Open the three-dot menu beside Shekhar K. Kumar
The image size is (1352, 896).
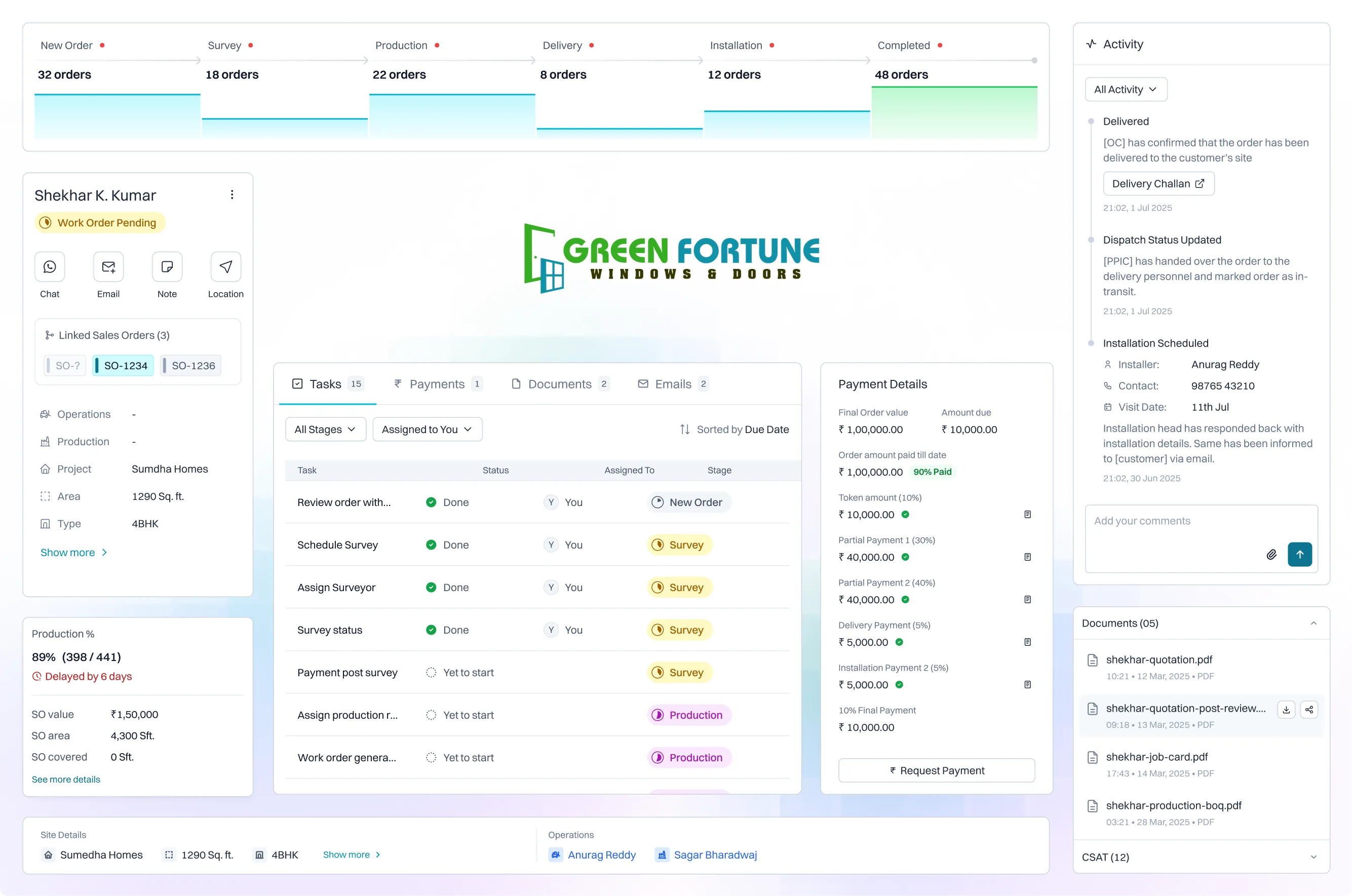tap(232, 195)
